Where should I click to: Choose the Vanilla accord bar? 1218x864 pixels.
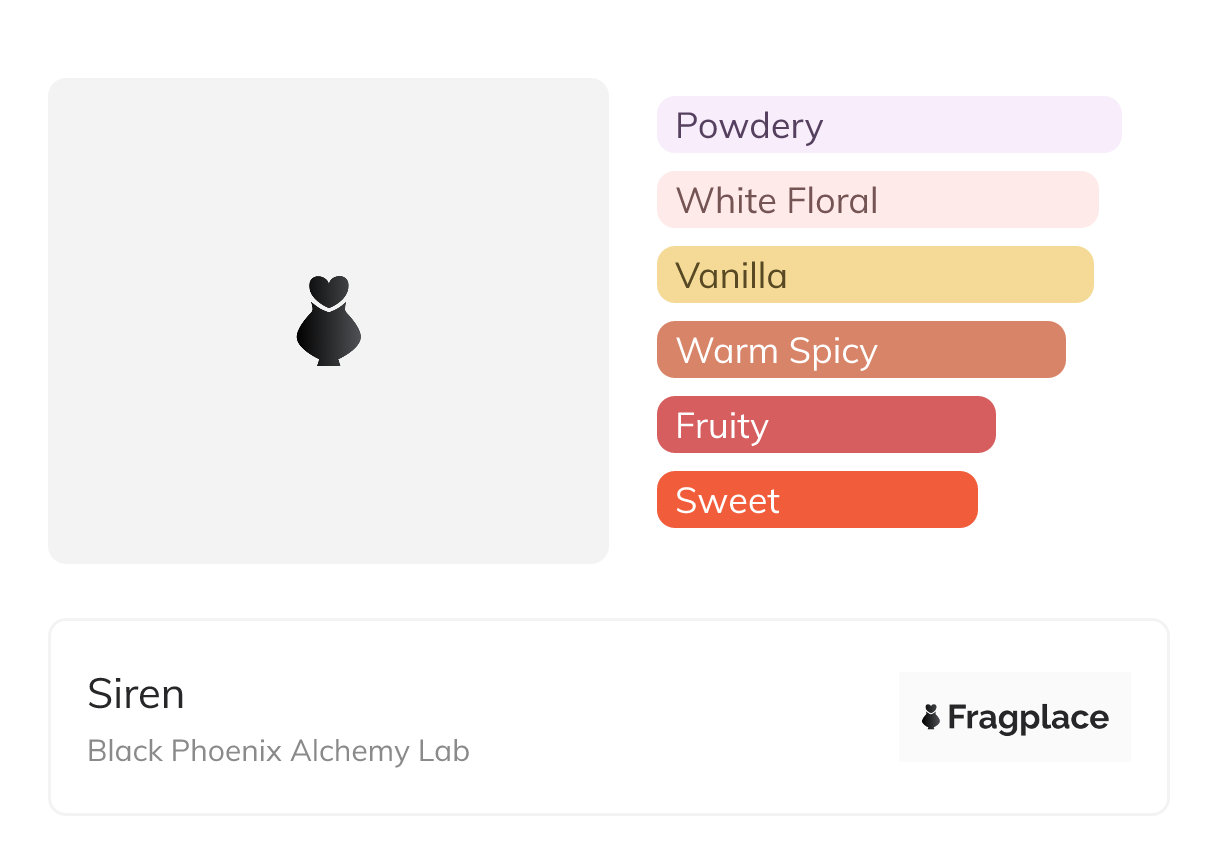pos(875,275)
